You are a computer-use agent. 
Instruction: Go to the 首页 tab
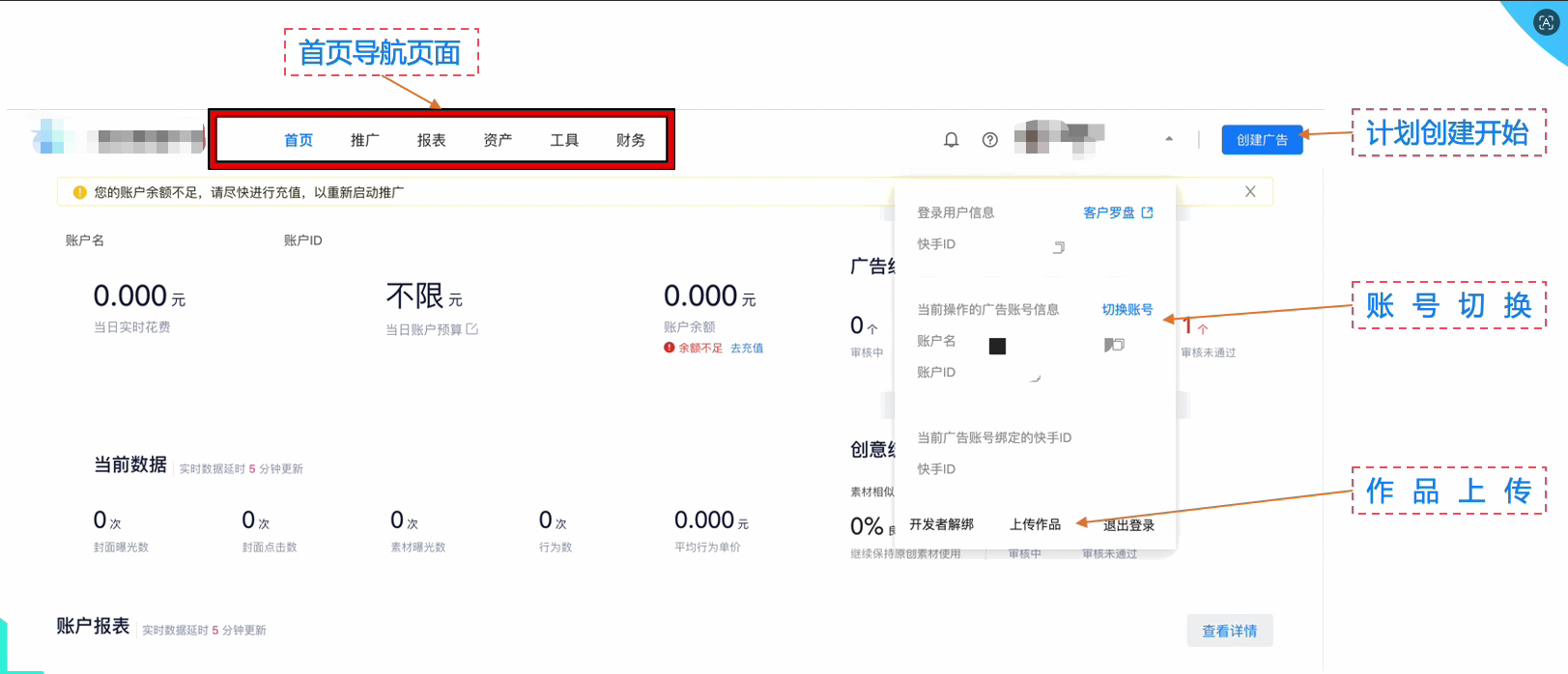tap(299, 140)
